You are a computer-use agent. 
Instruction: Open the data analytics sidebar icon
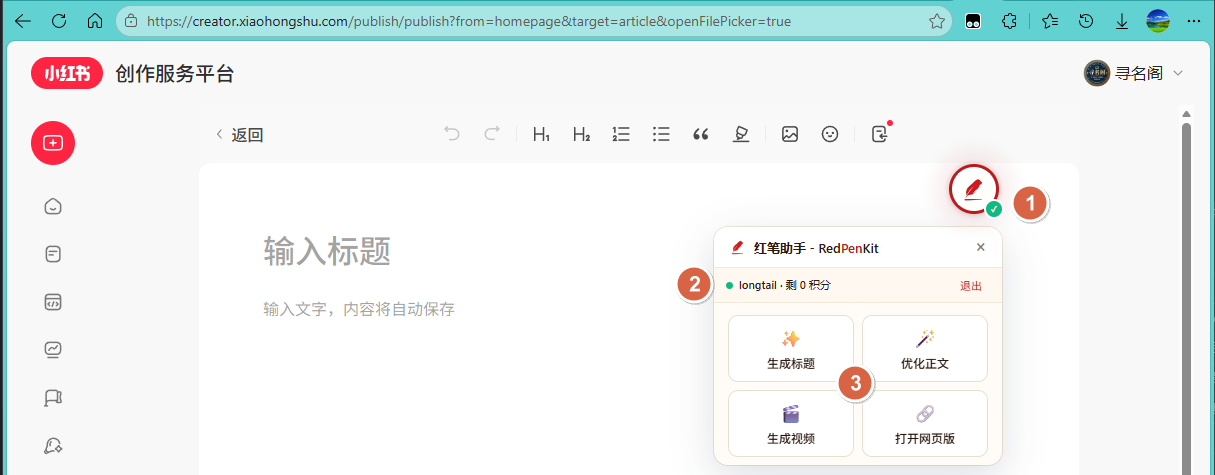(53, 350)
